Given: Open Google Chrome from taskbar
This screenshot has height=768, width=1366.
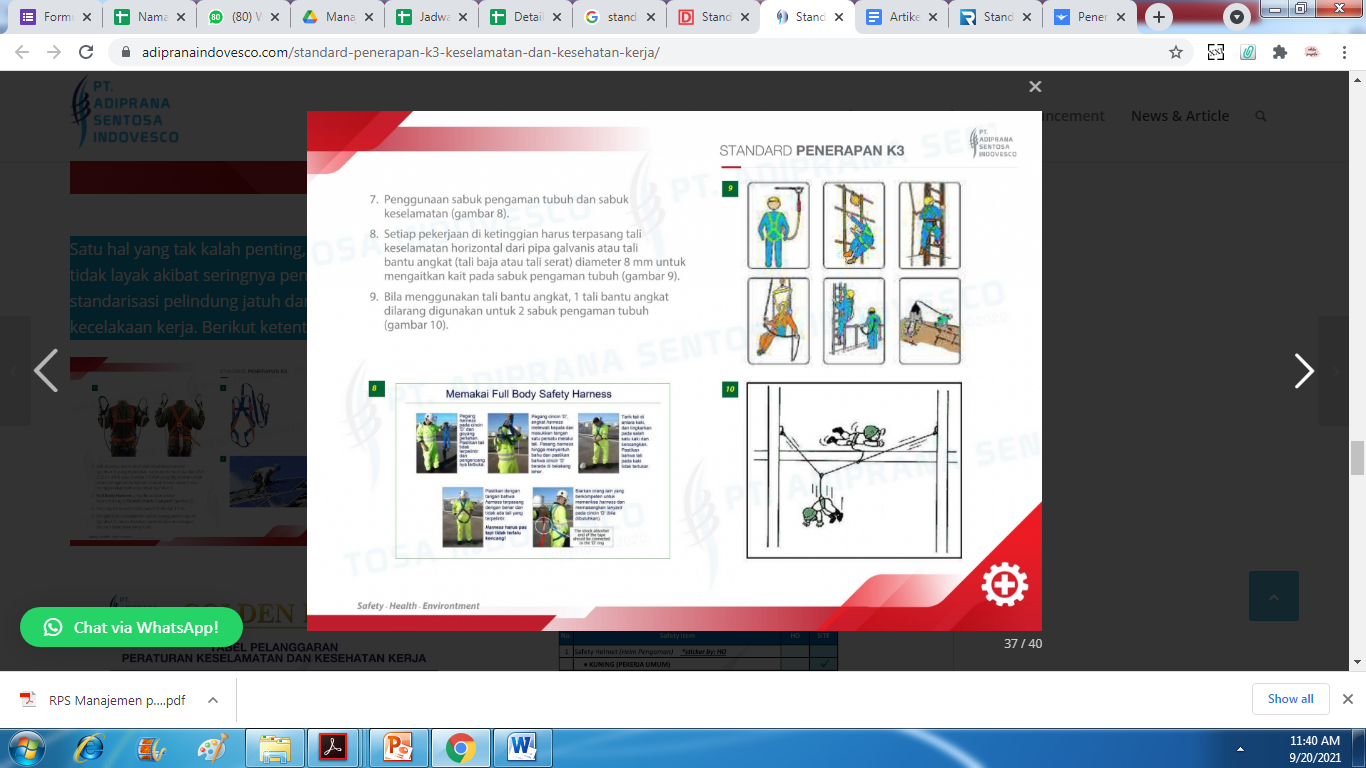Looking at the screenshot, I should click(x=460, y=748).
